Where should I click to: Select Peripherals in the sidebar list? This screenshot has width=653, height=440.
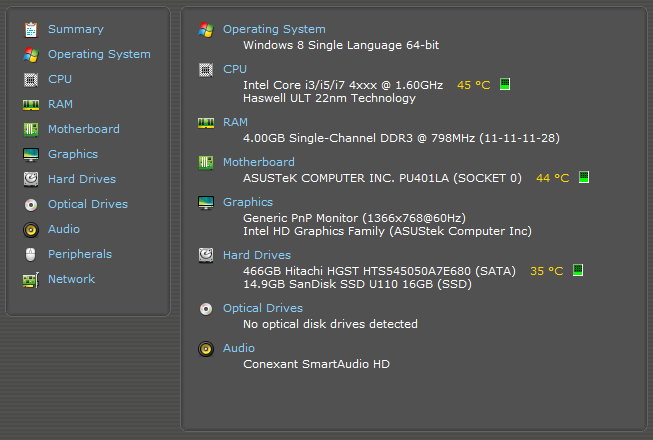click(80, 254)
